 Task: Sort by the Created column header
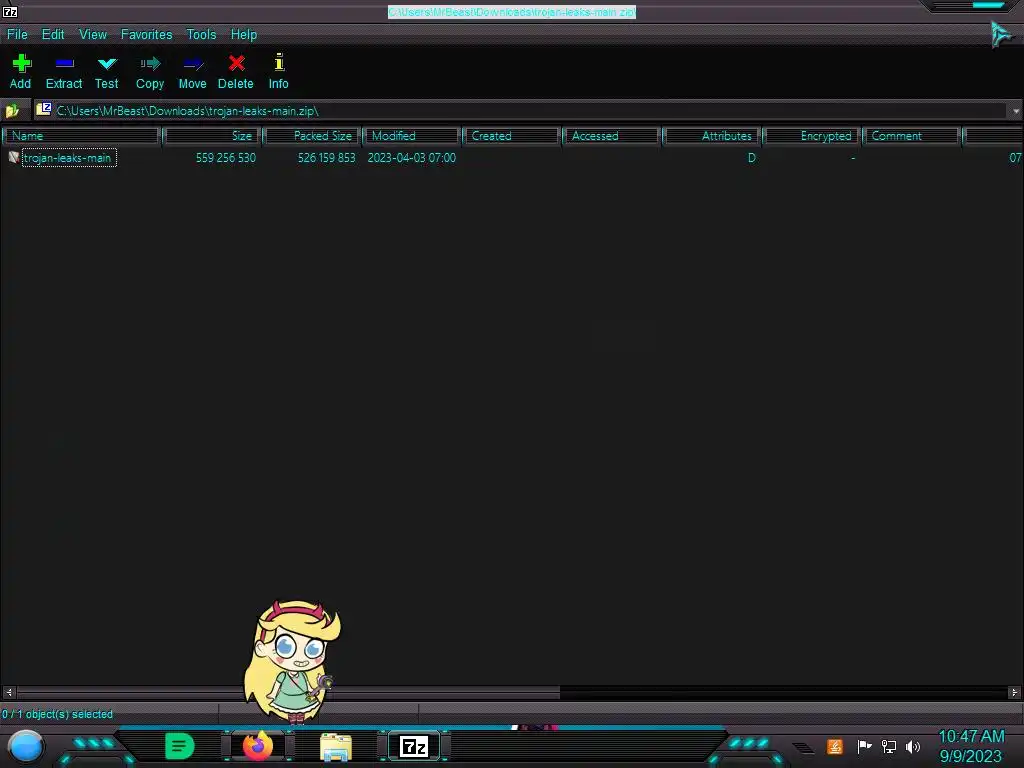[512, 136]
